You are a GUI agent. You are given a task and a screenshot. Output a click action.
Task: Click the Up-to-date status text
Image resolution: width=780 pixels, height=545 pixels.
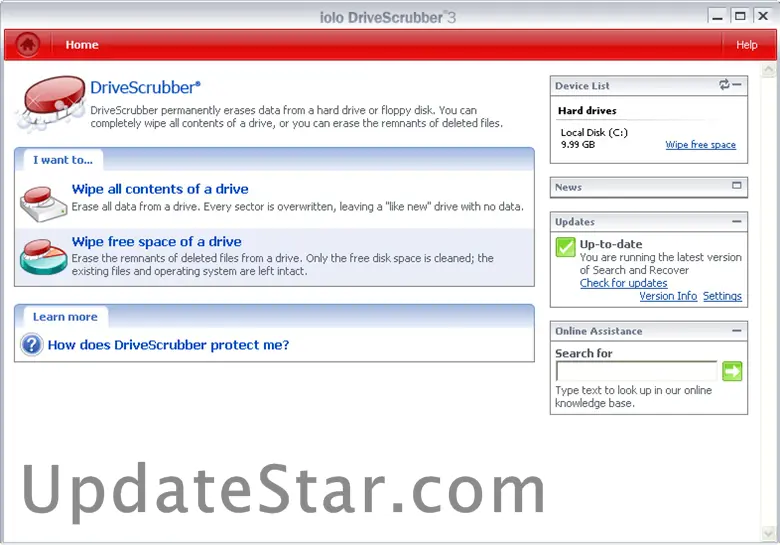click(611, 244)
